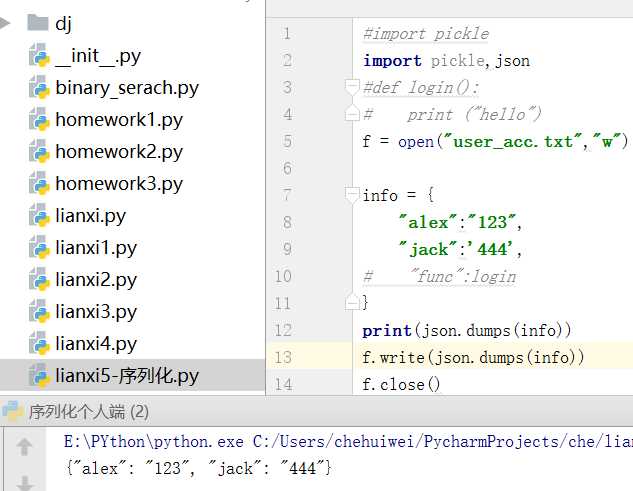Click the 'import' keyword on line 2
The height and width of the screenshot is (491, 633).
coord(392,61)
